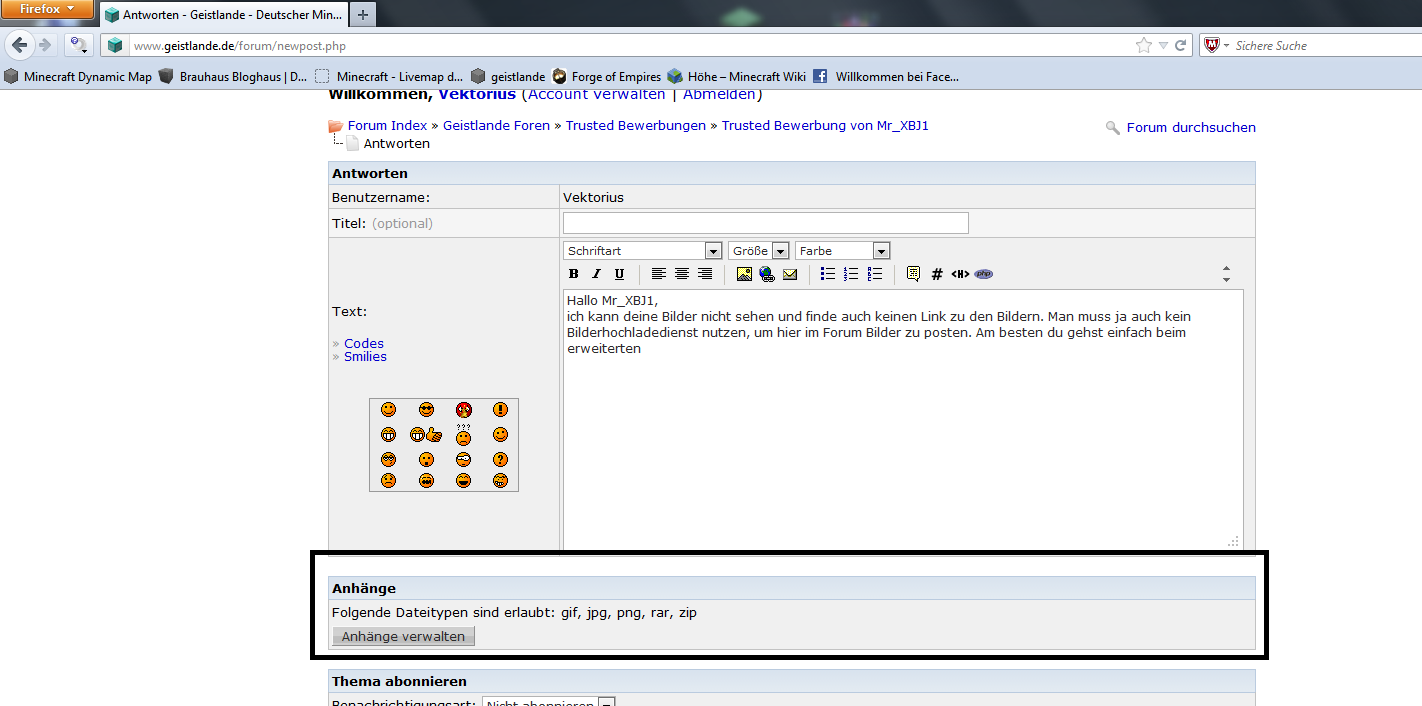Viewport: 1422px width, 706px height.
Task: Click the Titel input field
Action: pos(765,223)
